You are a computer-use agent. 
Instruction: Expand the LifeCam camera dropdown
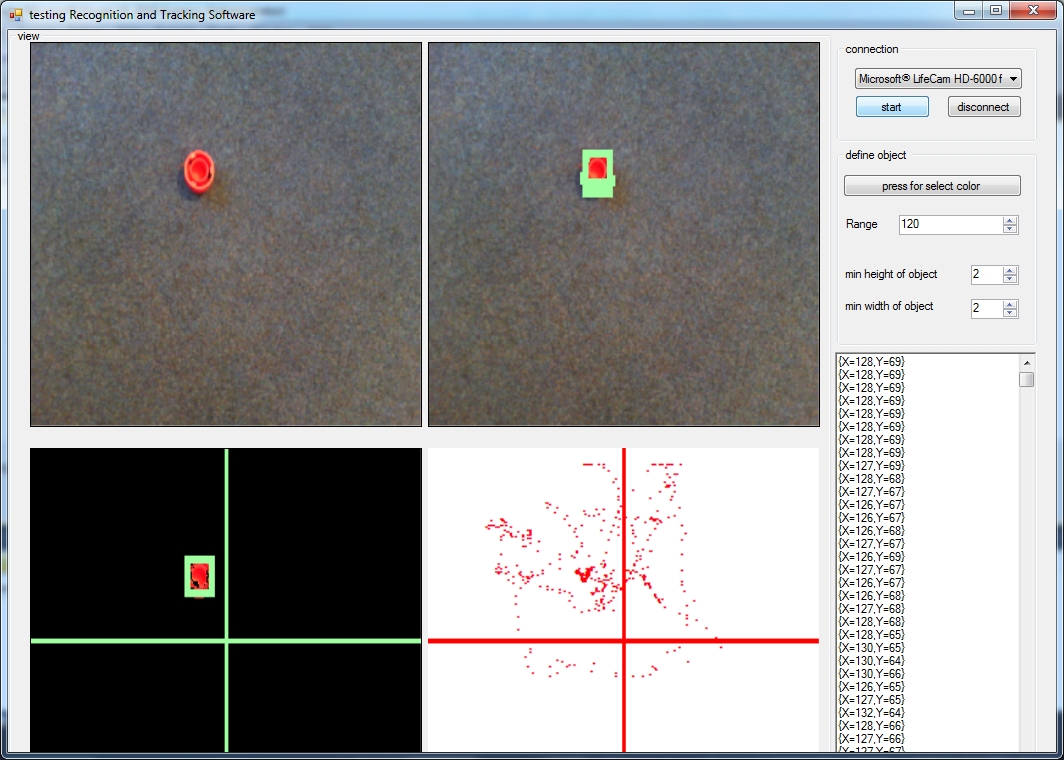coord(1013,79)
